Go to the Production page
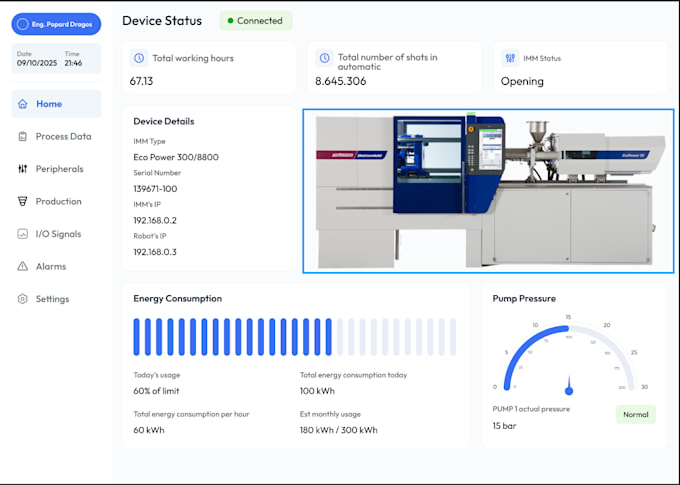The height and width of the screenshot is (485, 680). pos(58,201)
